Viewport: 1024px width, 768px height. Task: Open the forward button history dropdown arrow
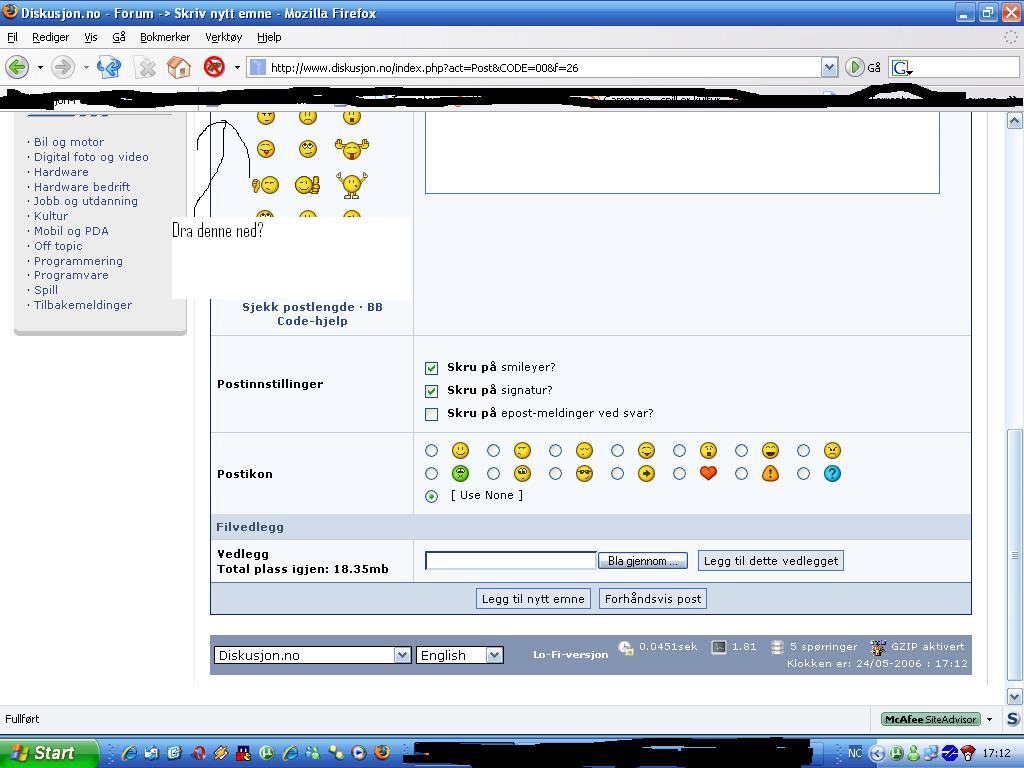86,67
